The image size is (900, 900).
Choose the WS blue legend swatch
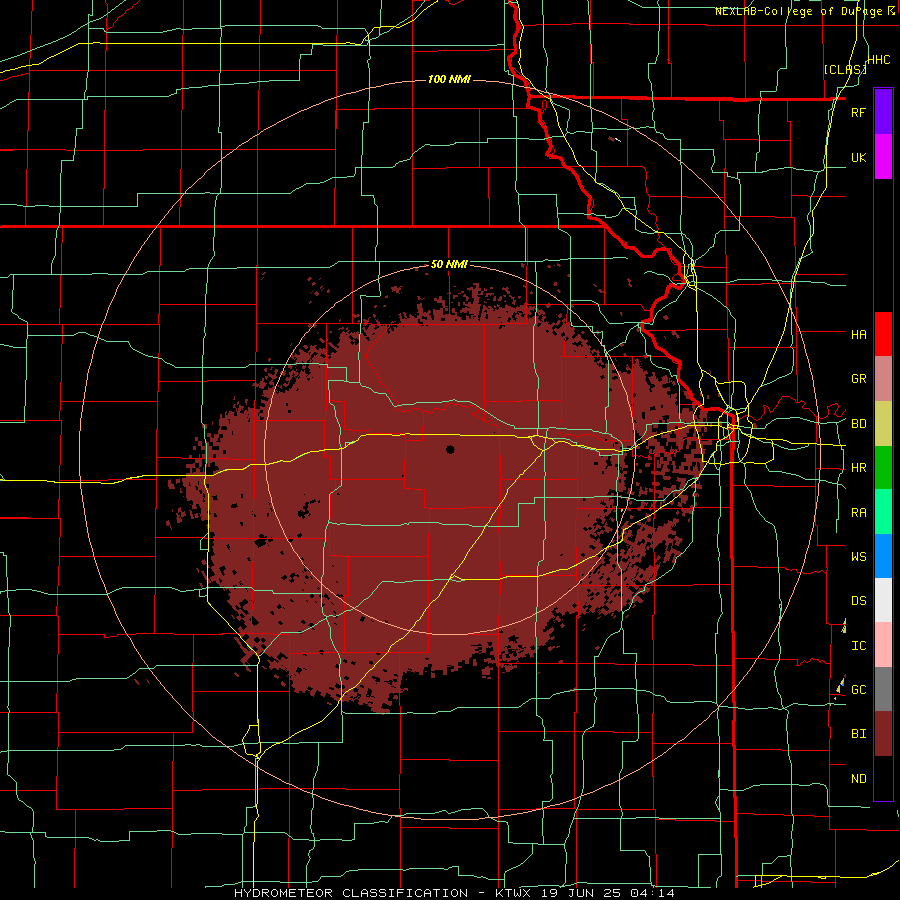[883, 556]
